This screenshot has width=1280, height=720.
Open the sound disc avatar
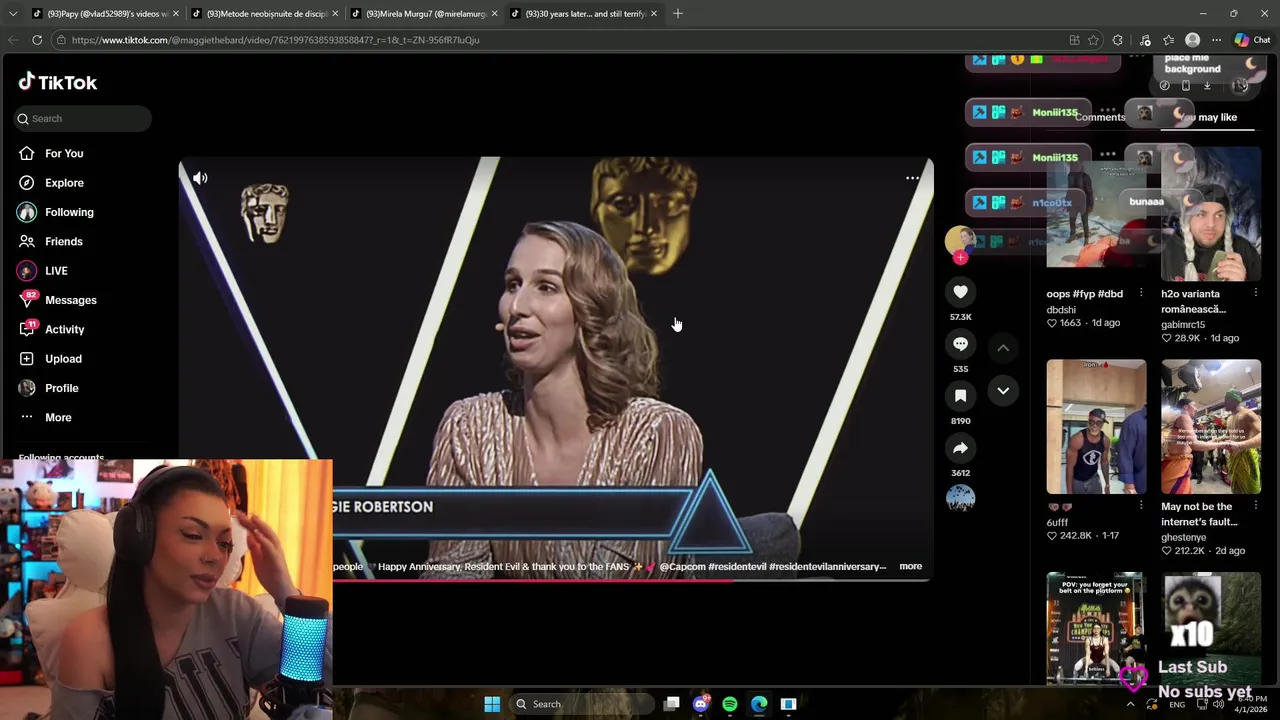[x=960, y=498]
